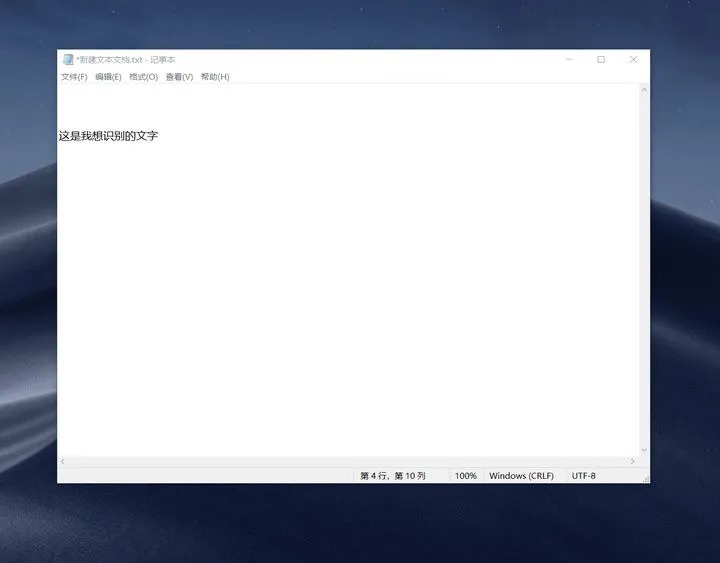The image size is (720, 563).
Task: Click the vertical scrollbar up arrow
Action: (644, 90)
